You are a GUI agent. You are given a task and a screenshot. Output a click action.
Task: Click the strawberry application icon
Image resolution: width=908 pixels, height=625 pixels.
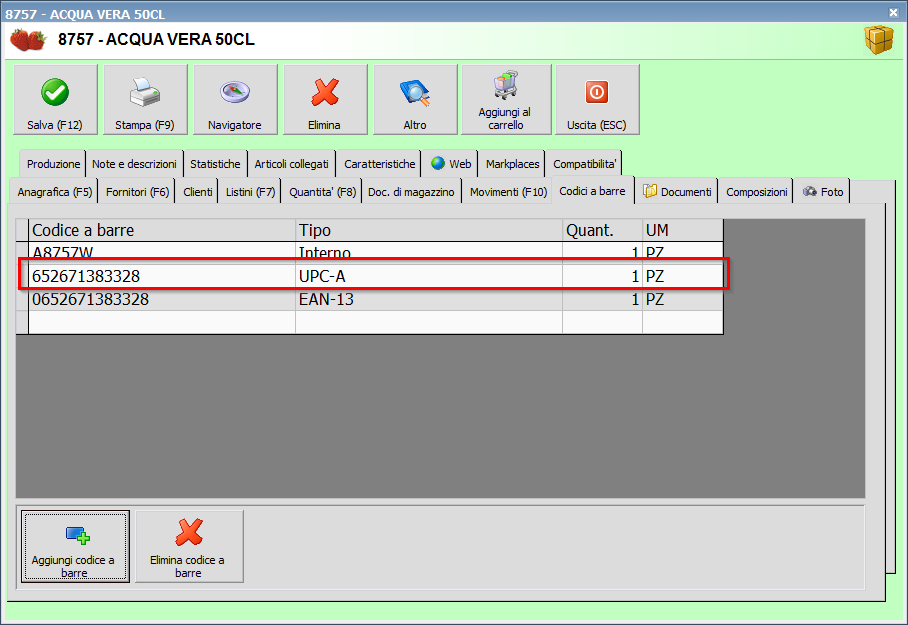pos(28,39)
